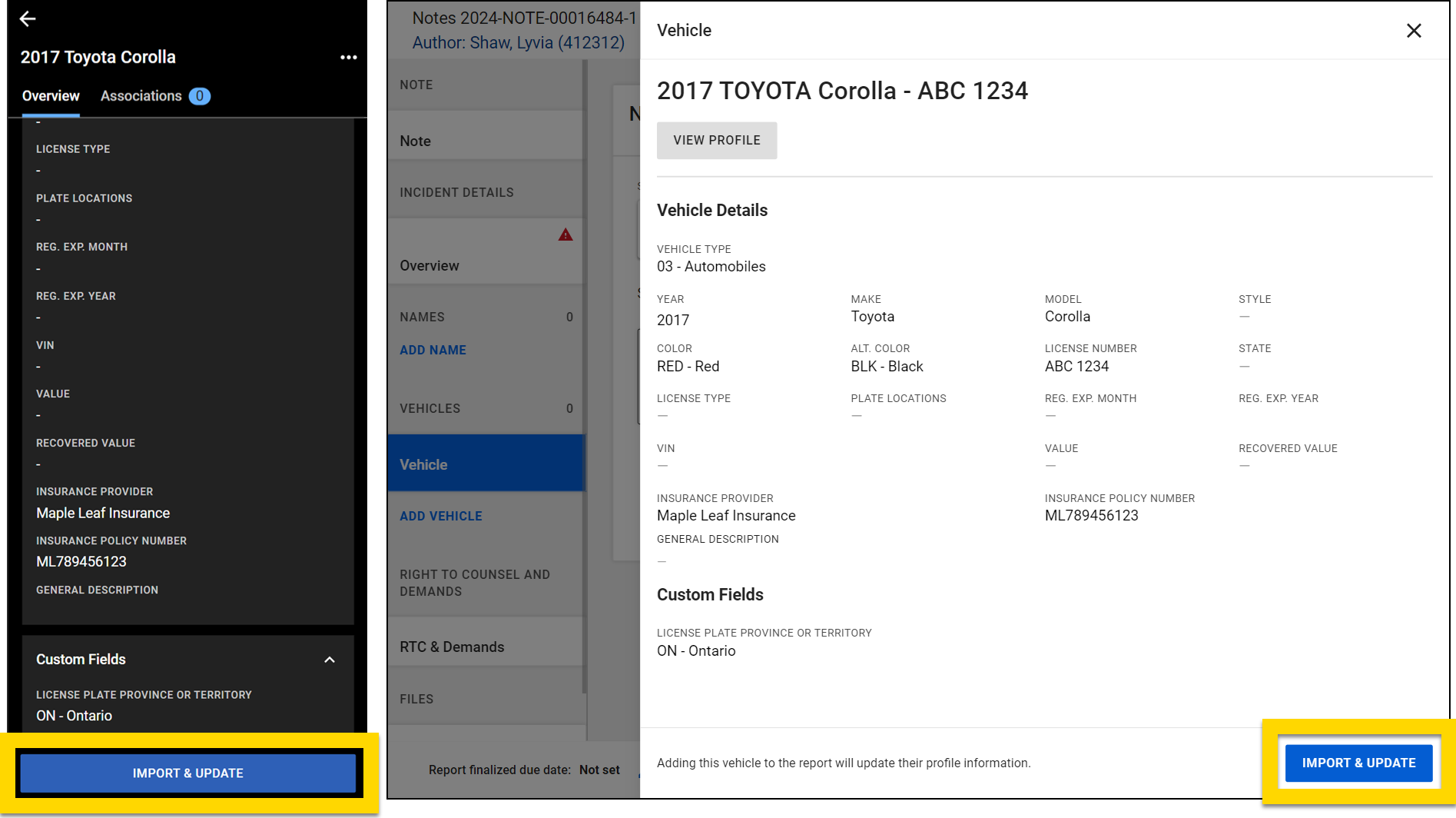The image size is (1456, 818).
Task: Click the back arrow in mobile panel
Action: 28,19
